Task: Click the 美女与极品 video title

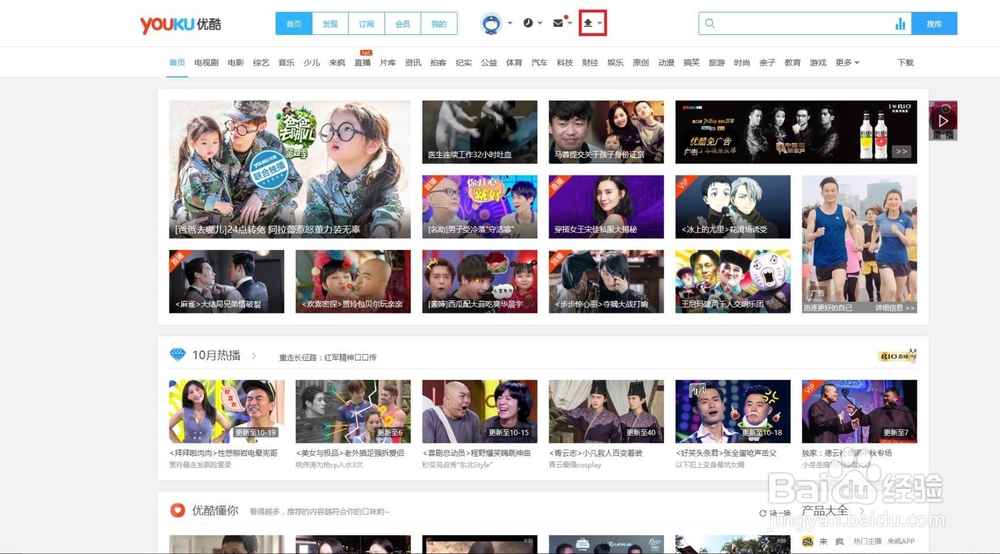Action: point(350,453)
